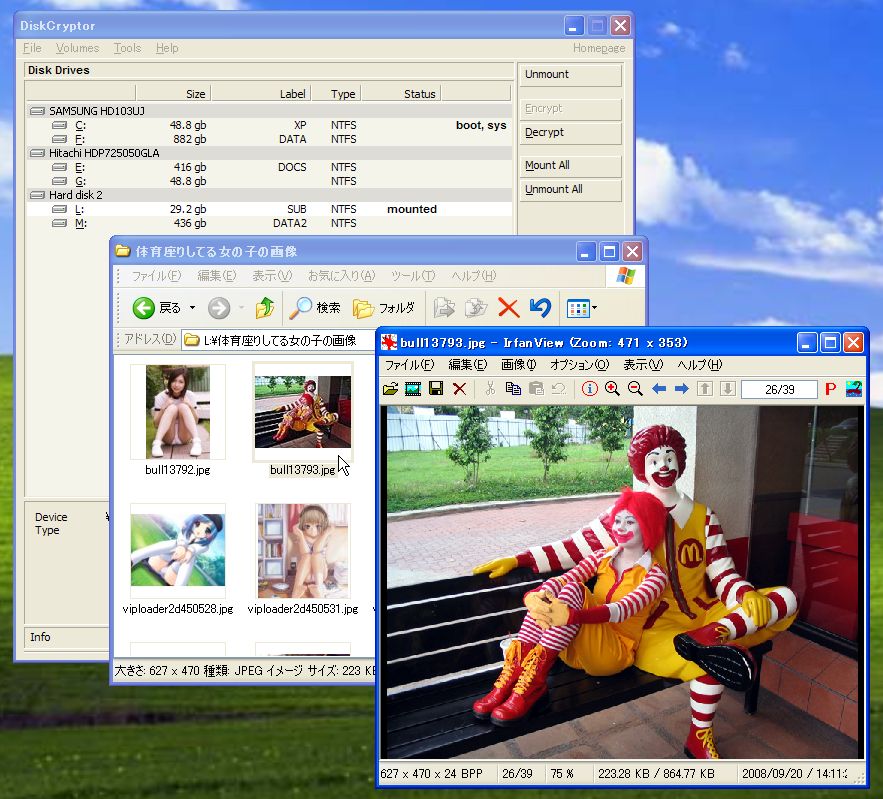Click Mount All in DiskCryptor
Viewport: 883px width, 799px height.
[x=570, y=166]
